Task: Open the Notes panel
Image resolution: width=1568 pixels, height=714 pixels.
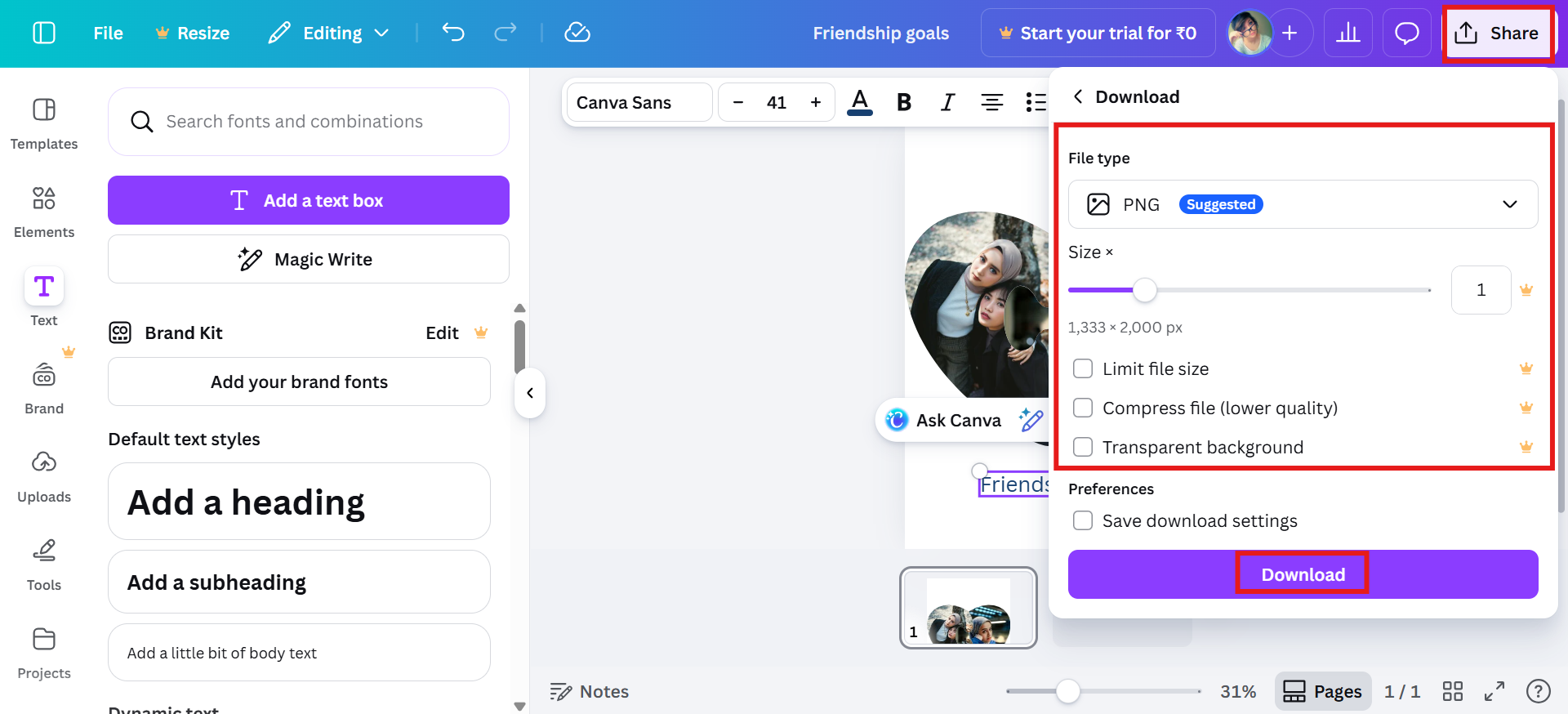Action: pos(590,691)
